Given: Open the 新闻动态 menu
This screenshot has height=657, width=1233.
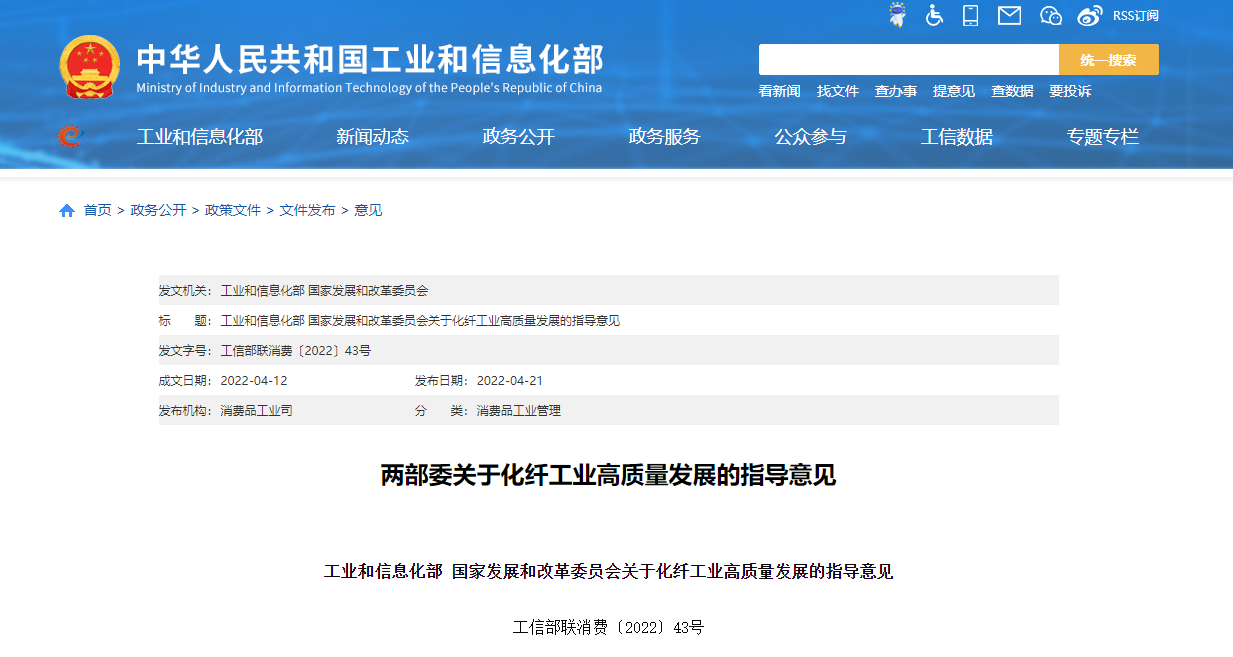Looking at the screenshot, I should [372, 137].
